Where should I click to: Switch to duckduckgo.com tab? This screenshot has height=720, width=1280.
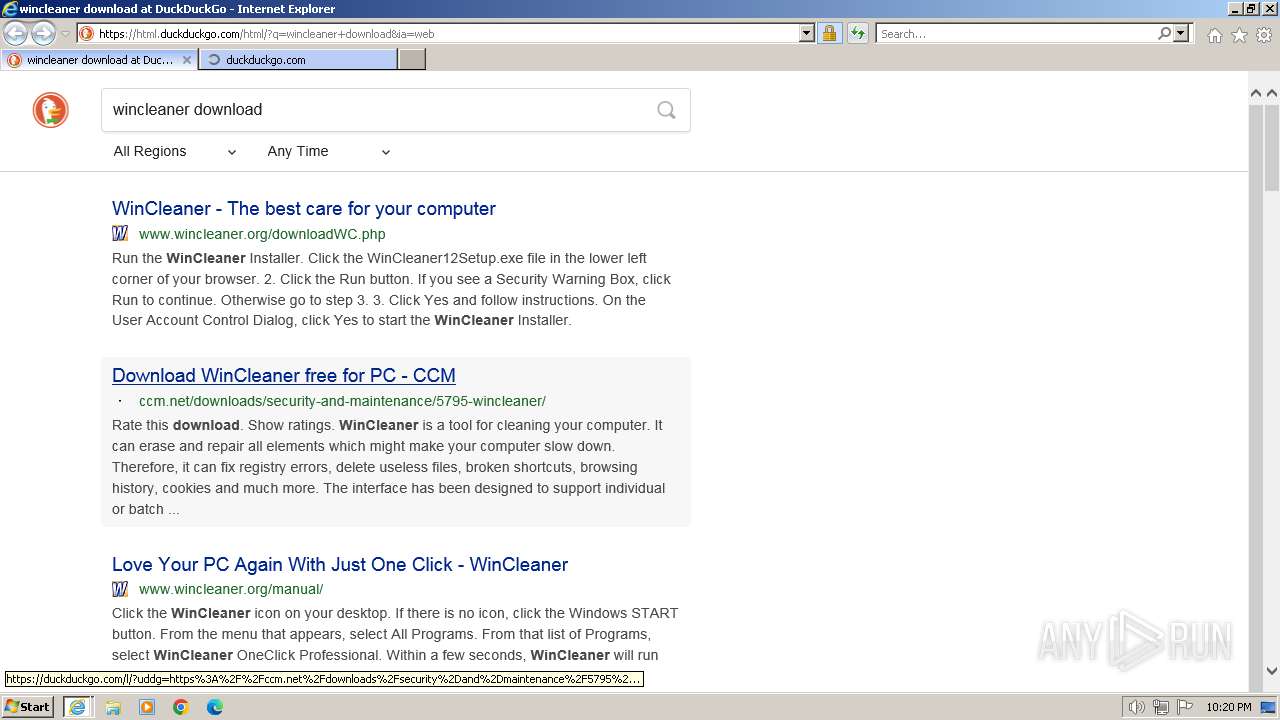point(298,60)
